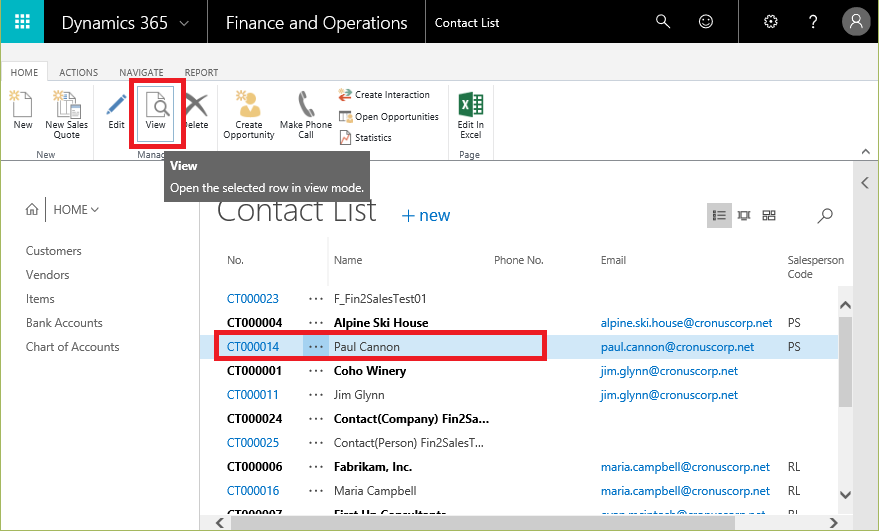This screenshot has width=879, height=531.
Task: Sort by the Phone No. column header
Action: (x=519, y=260)
